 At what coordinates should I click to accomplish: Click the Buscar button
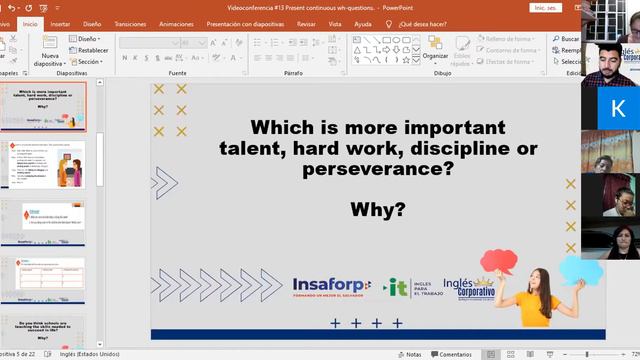567,39
